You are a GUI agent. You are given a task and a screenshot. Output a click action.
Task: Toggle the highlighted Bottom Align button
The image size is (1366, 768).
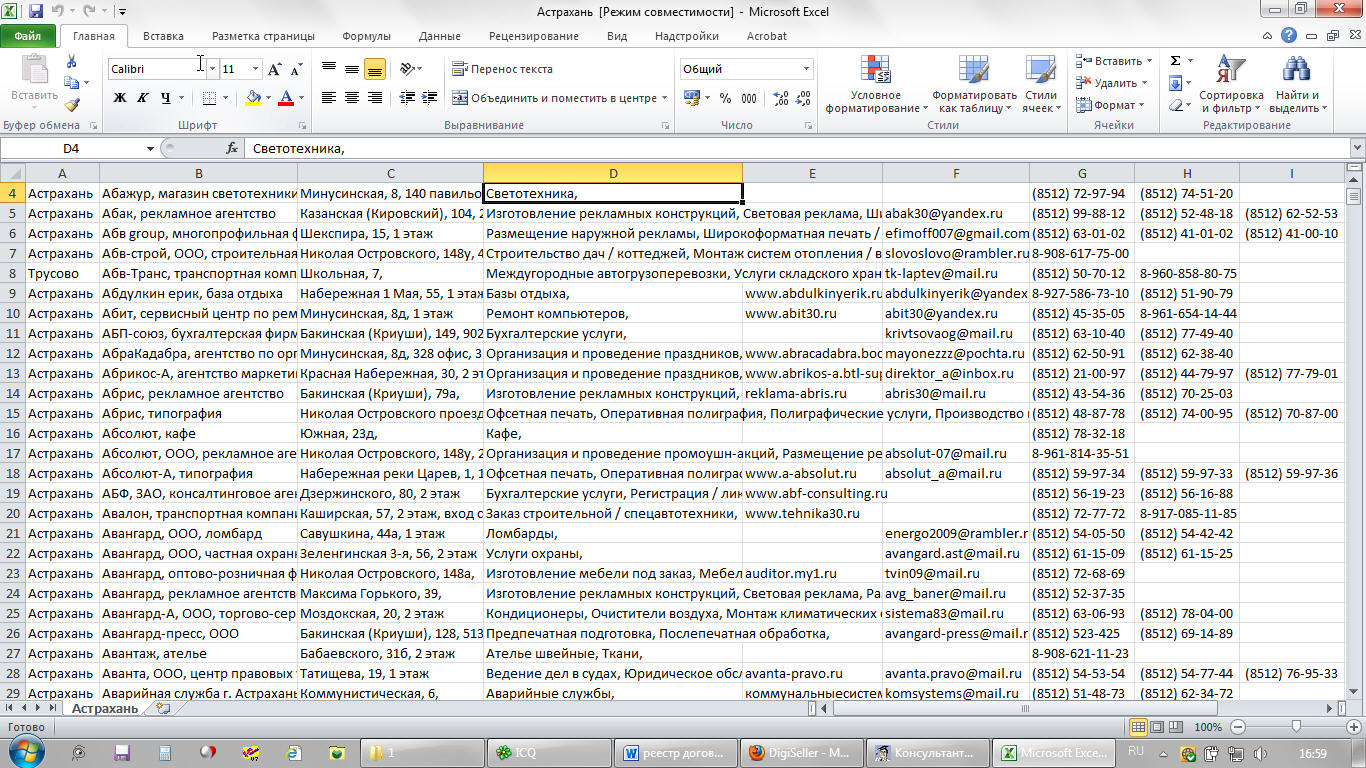[x=375, y=69]
